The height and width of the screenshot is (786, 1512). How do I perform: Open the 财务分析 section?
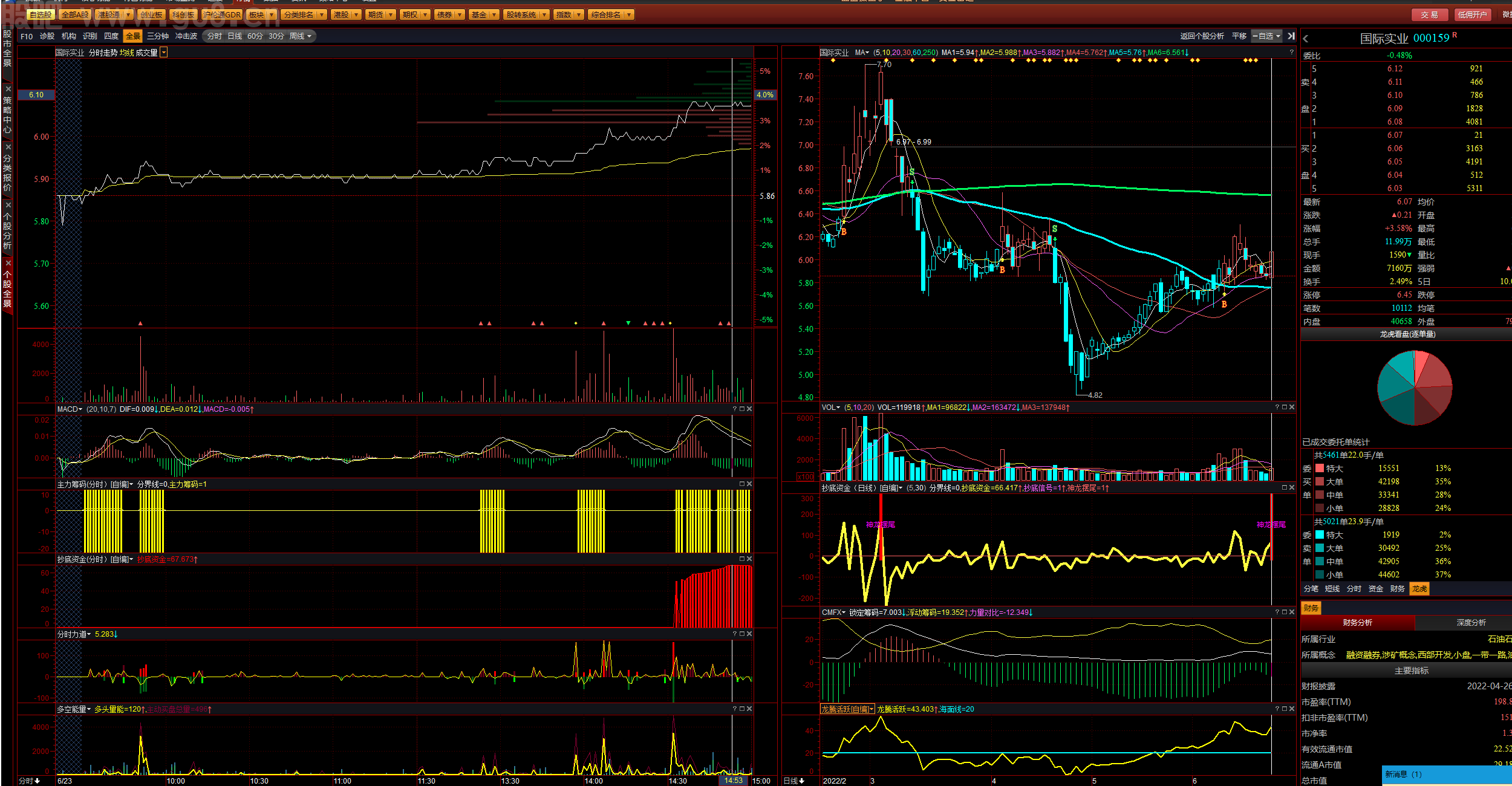(1357, 623)
